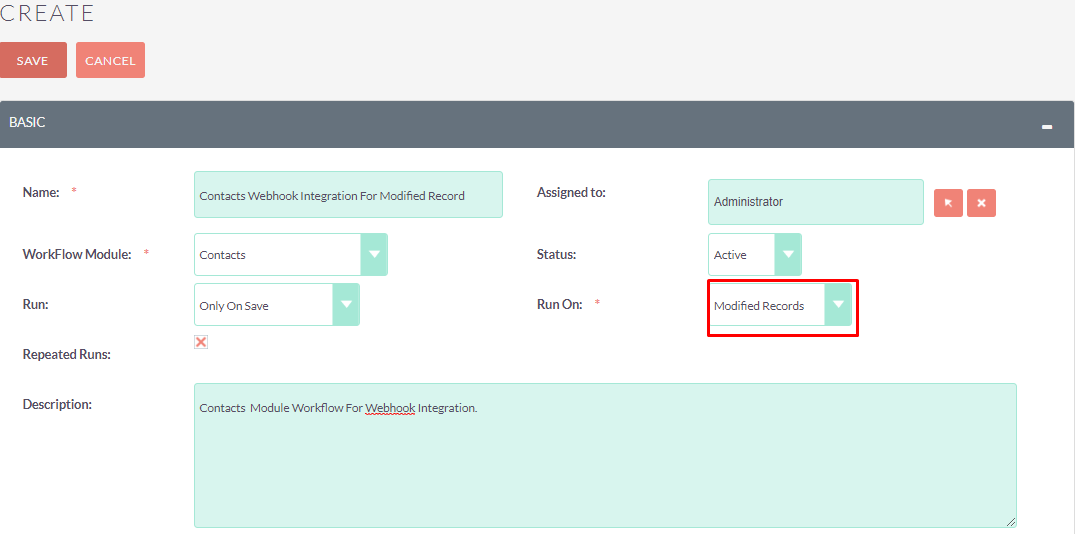Open user selector arrow beside Assigned to
Image resolution: width=1075 pixels, height=534 pixels.
[948, 203]
